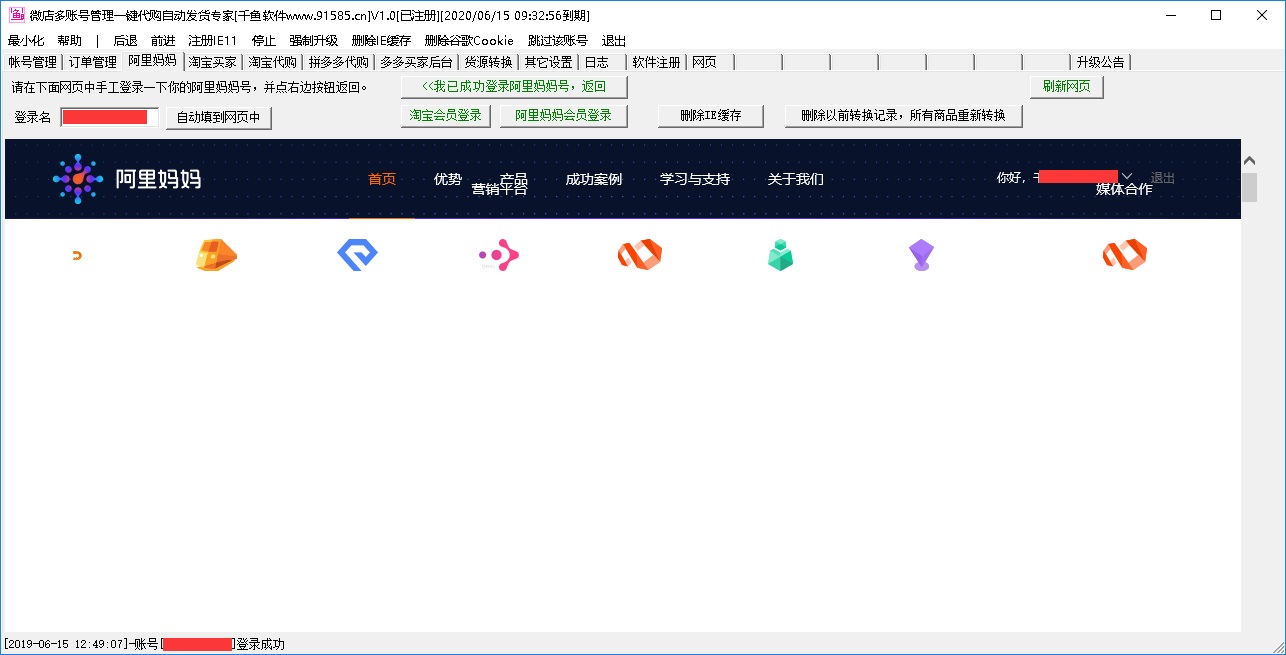Switch to the 帐号管理 tab
The image size is (1286, 655).
coord(33,62)
